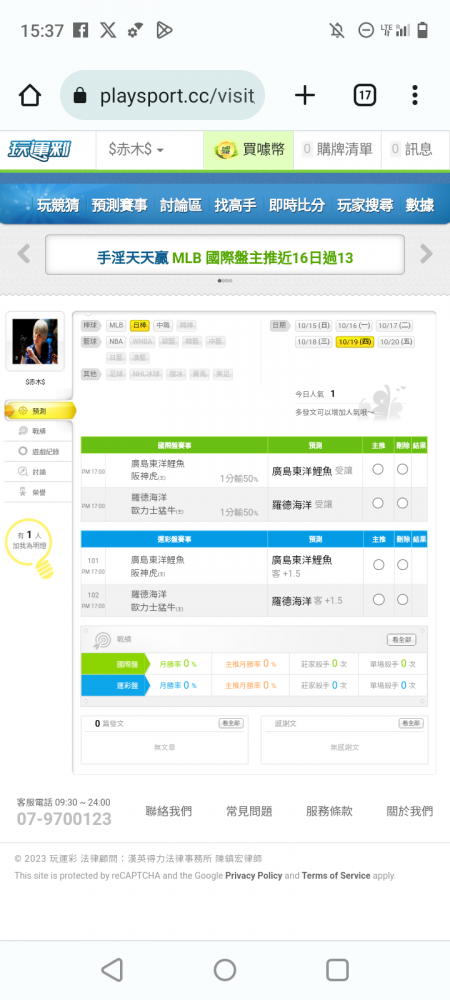Select 刪除 radio for 國際盤 羅德海洋
Image resolution: width=450 pixels, height=1000 pixels.
point(402,503)
